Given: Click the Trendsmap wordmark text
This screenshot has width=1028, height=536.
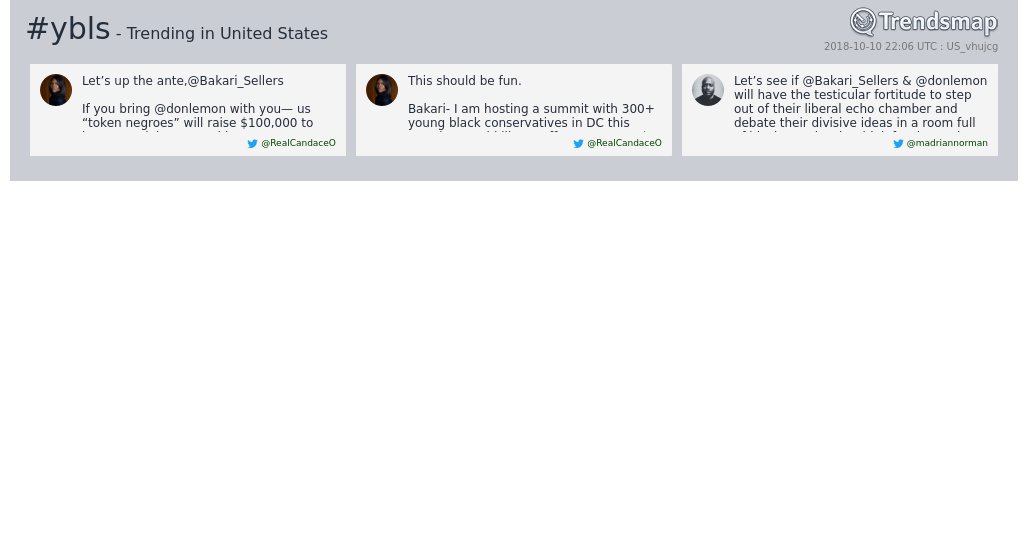Looking at the screenshot, I should tap(937, 23).
